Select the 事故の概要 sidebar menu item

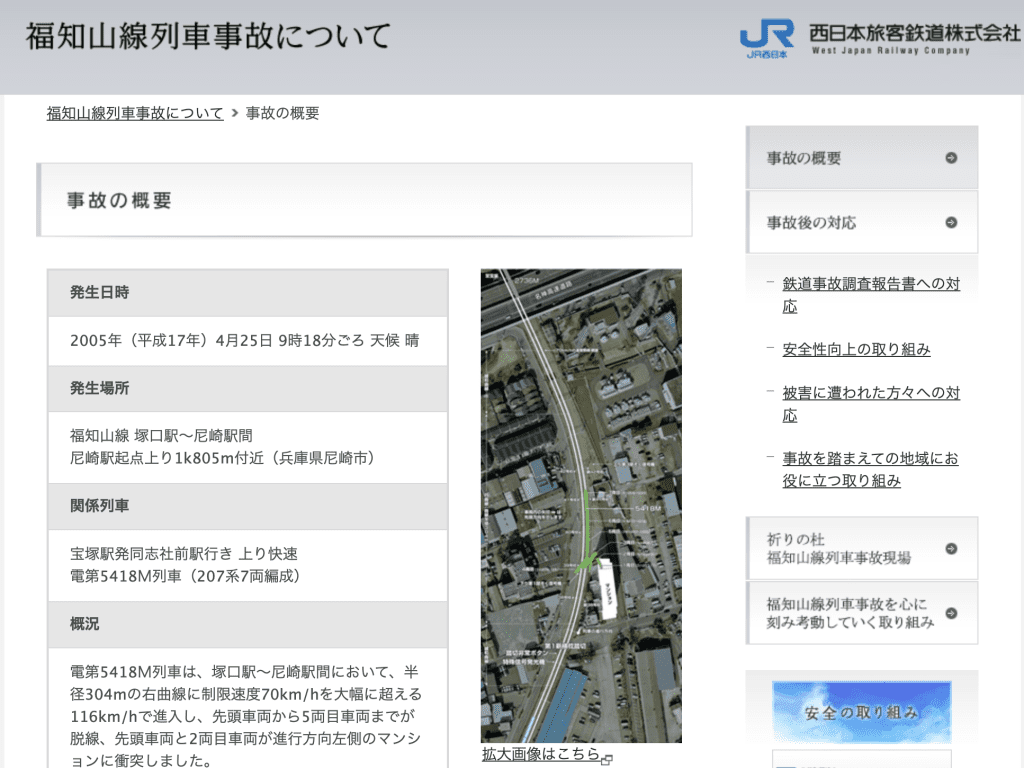tap(804, 158)
